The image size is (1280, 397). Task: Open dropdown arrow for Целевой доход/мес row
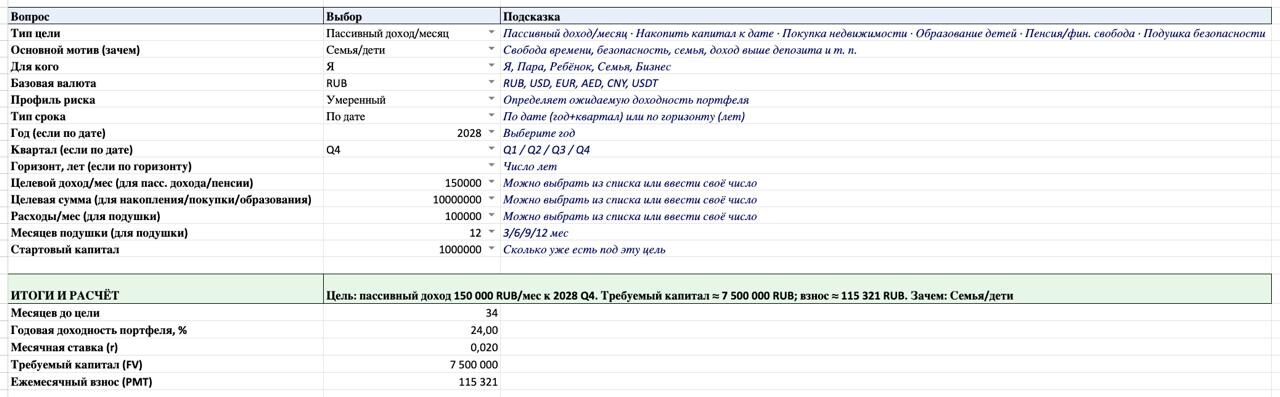(491, 183)
